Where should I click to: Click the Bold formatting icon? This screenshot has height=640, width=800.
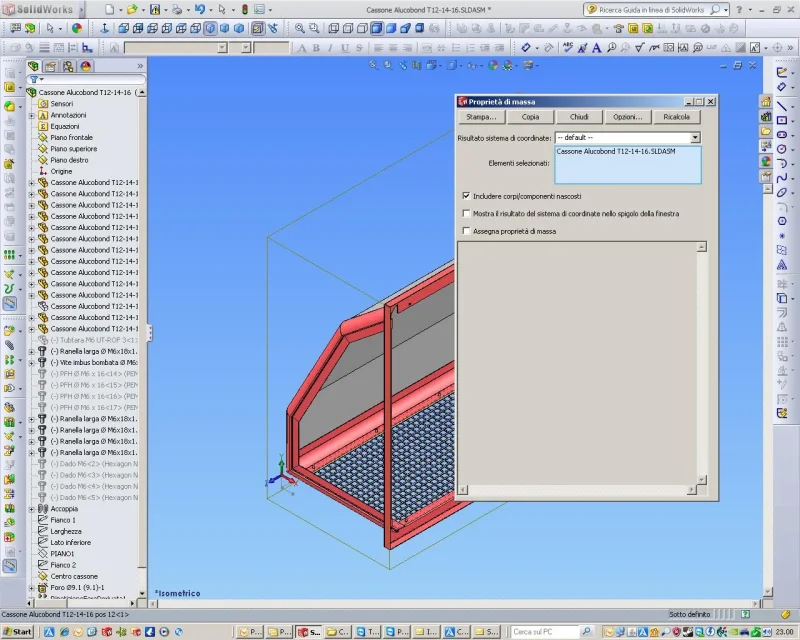[316, 48]
